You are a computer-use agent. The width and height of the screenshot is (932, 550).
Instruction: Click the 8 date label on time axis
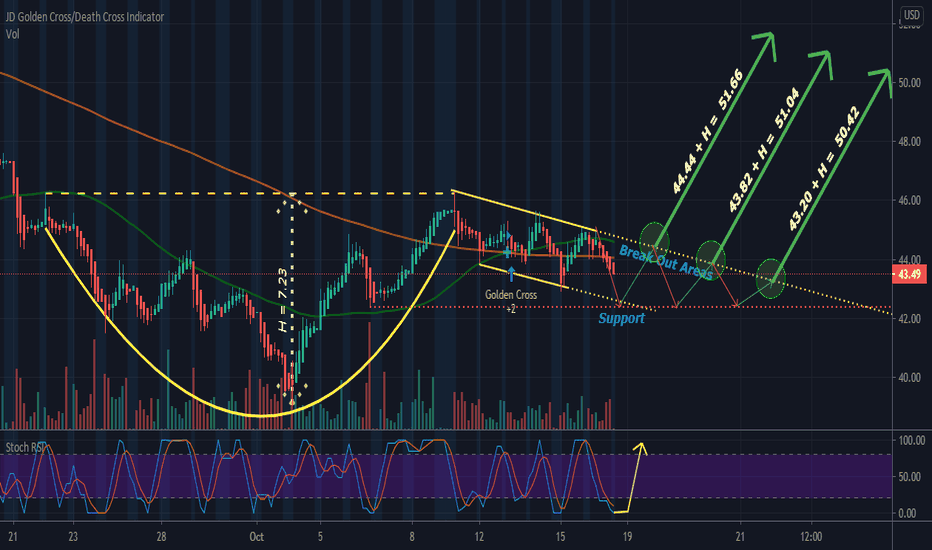pyautogui.click(x=412, y=537)
